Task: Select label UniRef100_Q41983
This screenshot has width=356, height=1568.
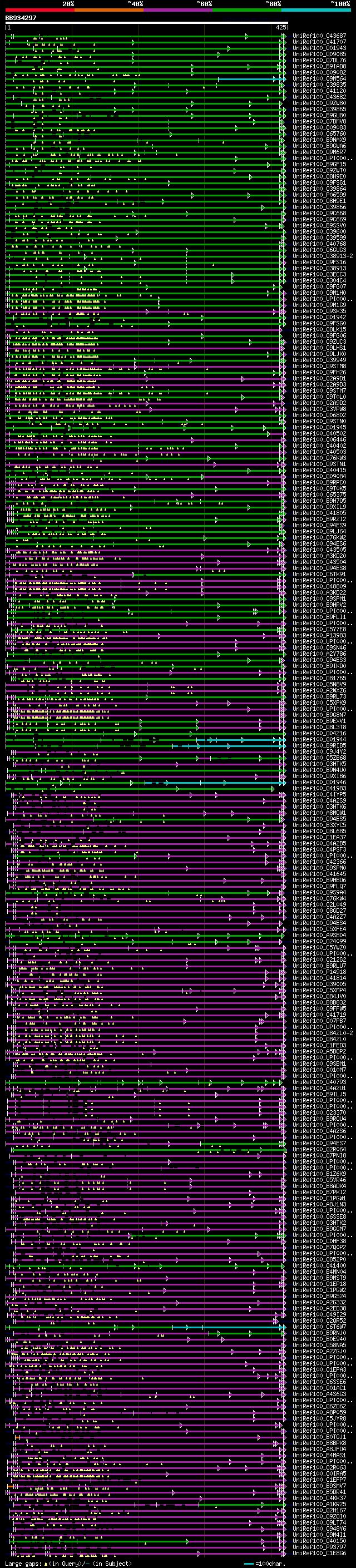Action: pyautogui.click(x=319, y=788)
